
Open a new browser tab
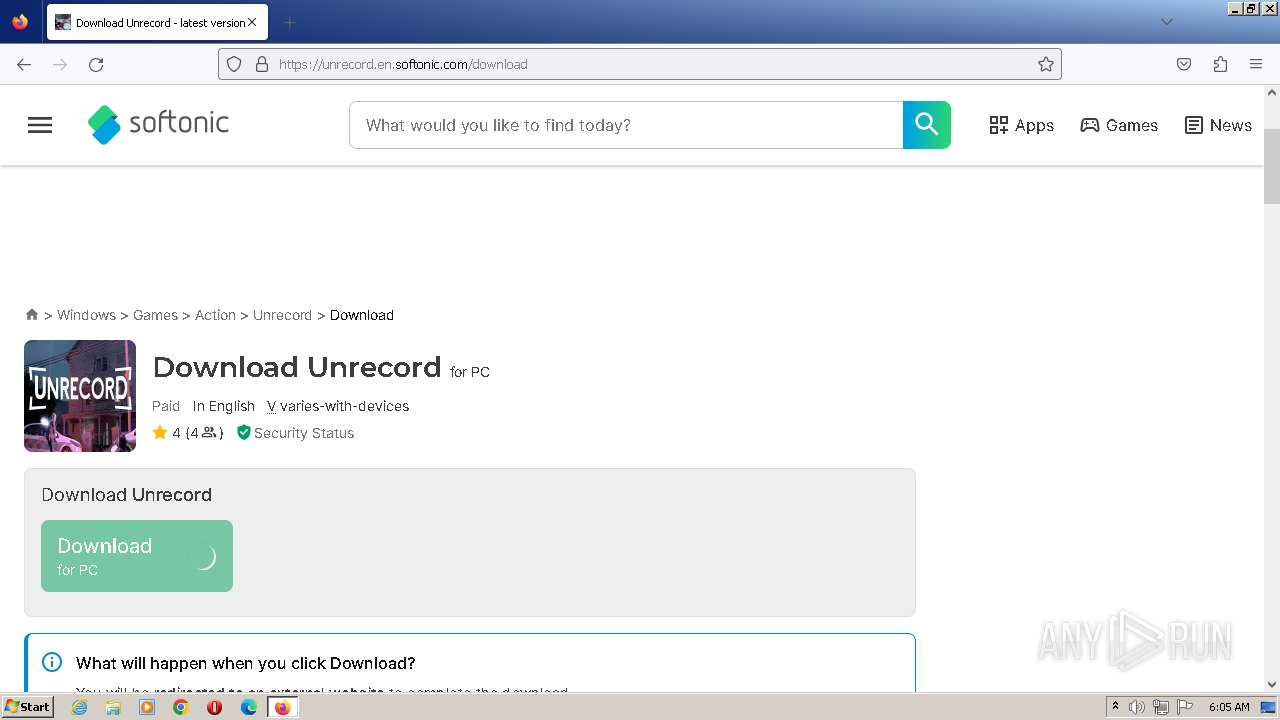pyautogui.click(x=289, y=22)
